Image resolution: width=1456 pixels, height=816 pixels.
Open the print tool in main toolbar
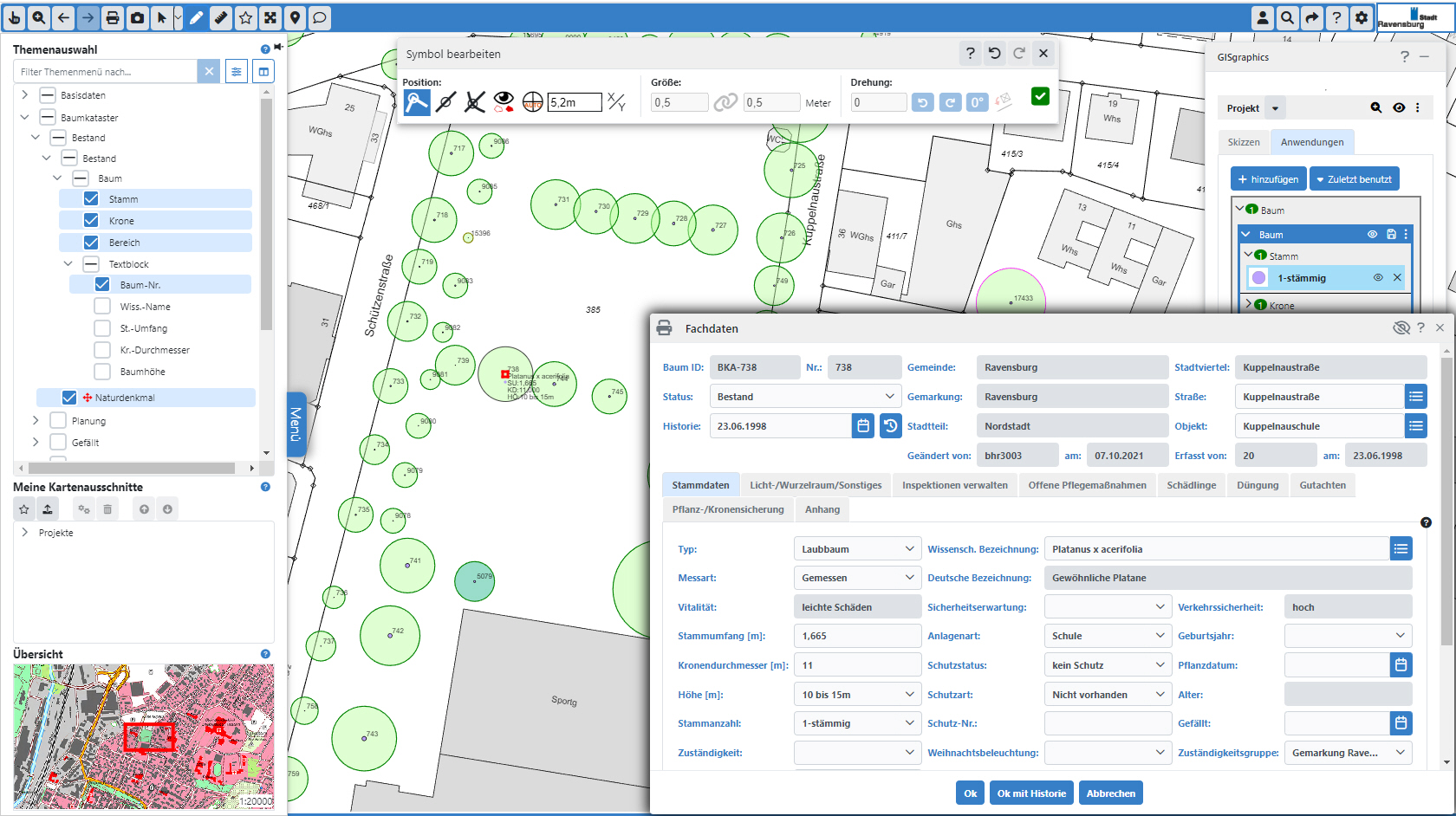click(112, 17)
